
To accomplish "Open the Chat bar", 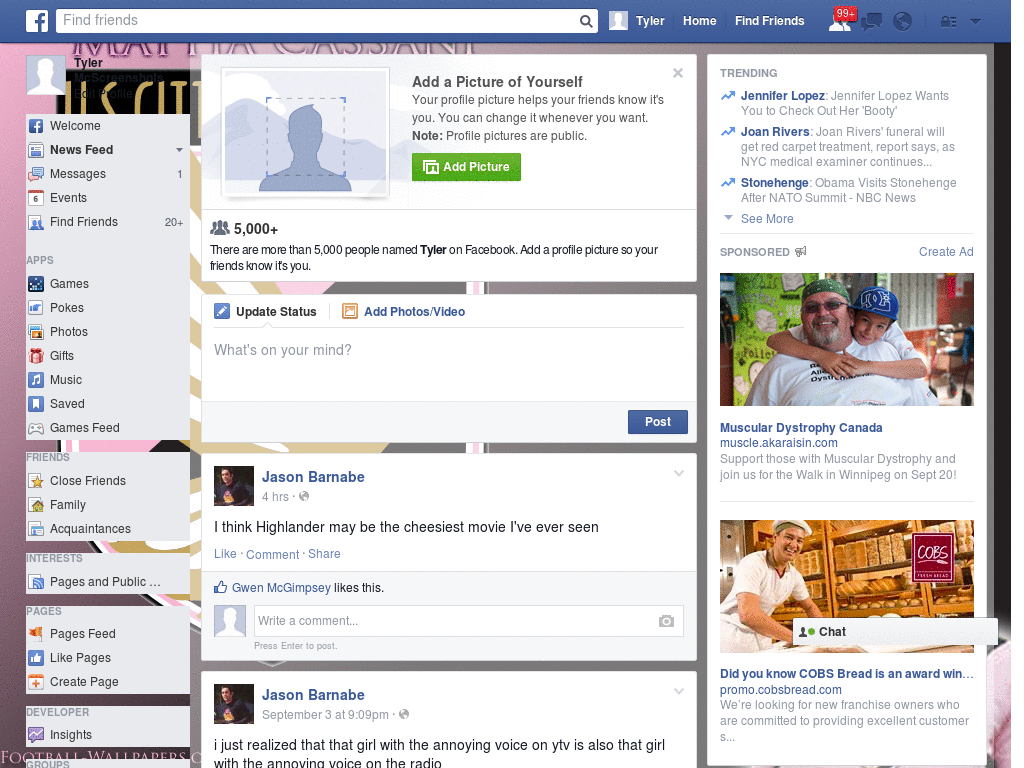I will [895, 632].
